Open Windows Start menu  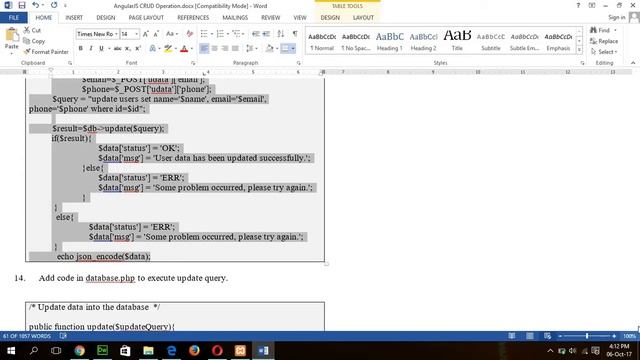coord(11,351)
